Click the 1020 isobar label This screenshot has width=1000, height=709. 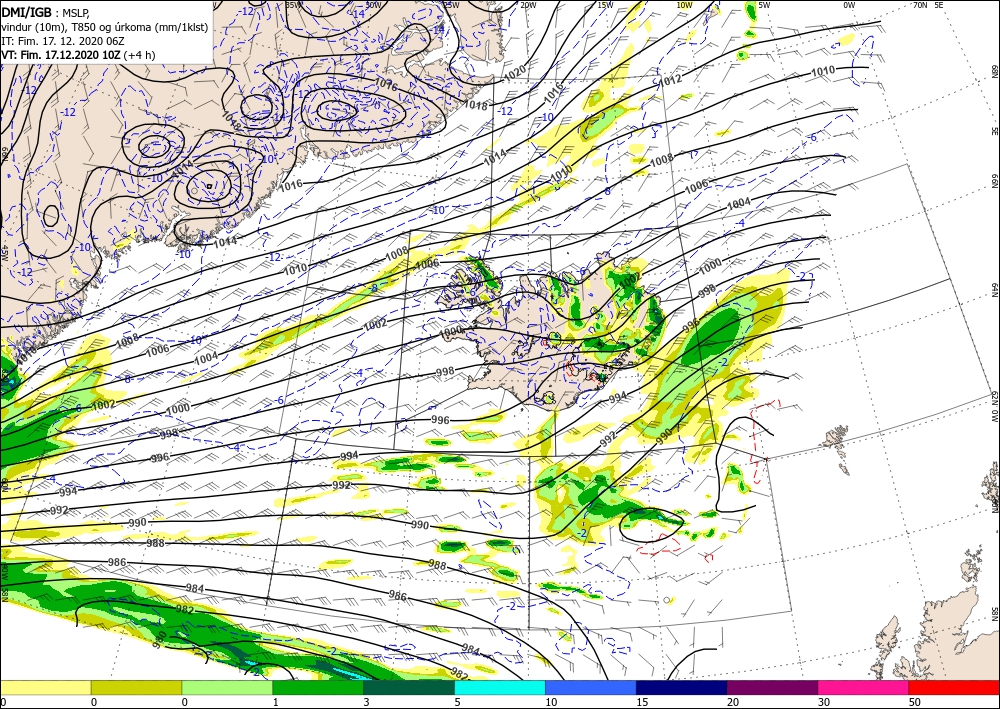click(x=513, y=71)
